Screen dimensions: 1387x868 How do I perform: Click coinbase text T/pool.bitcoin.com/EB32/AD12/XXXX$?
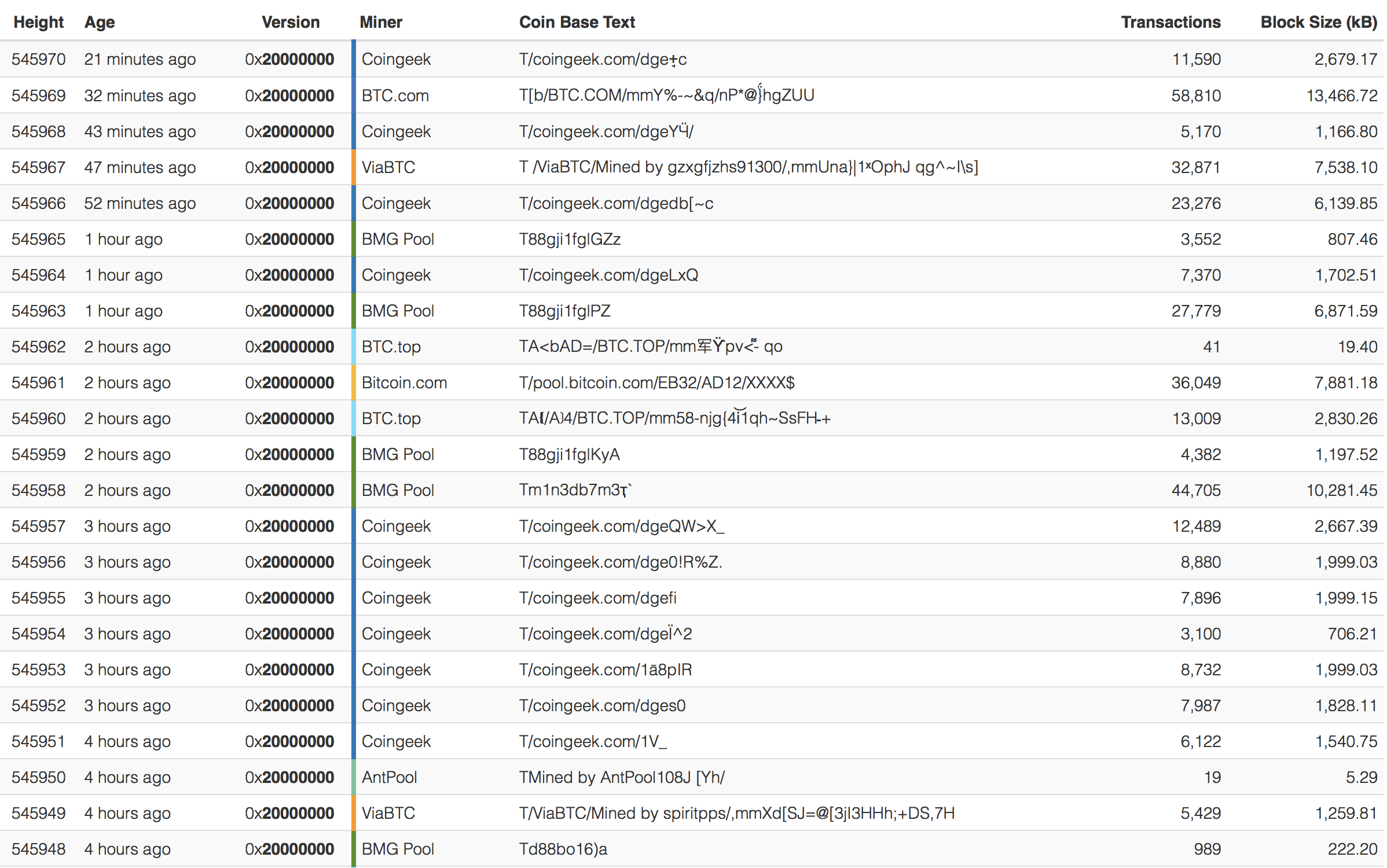(x=657, y=382)
